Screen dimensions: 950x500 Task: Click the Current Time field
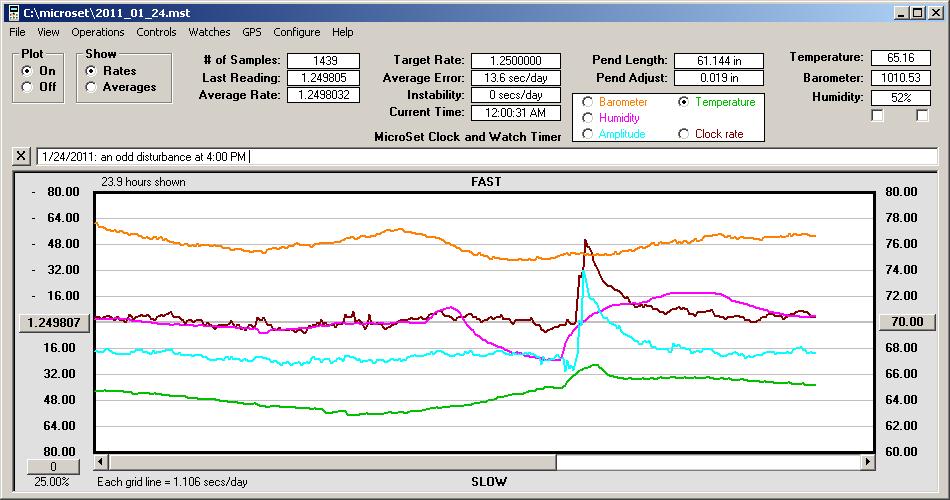(x=516, y=113)
